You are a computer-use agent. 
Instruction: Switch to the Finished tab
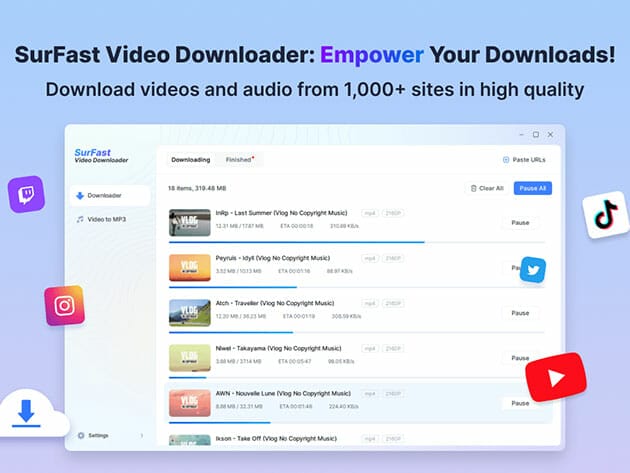coord(239,159)
